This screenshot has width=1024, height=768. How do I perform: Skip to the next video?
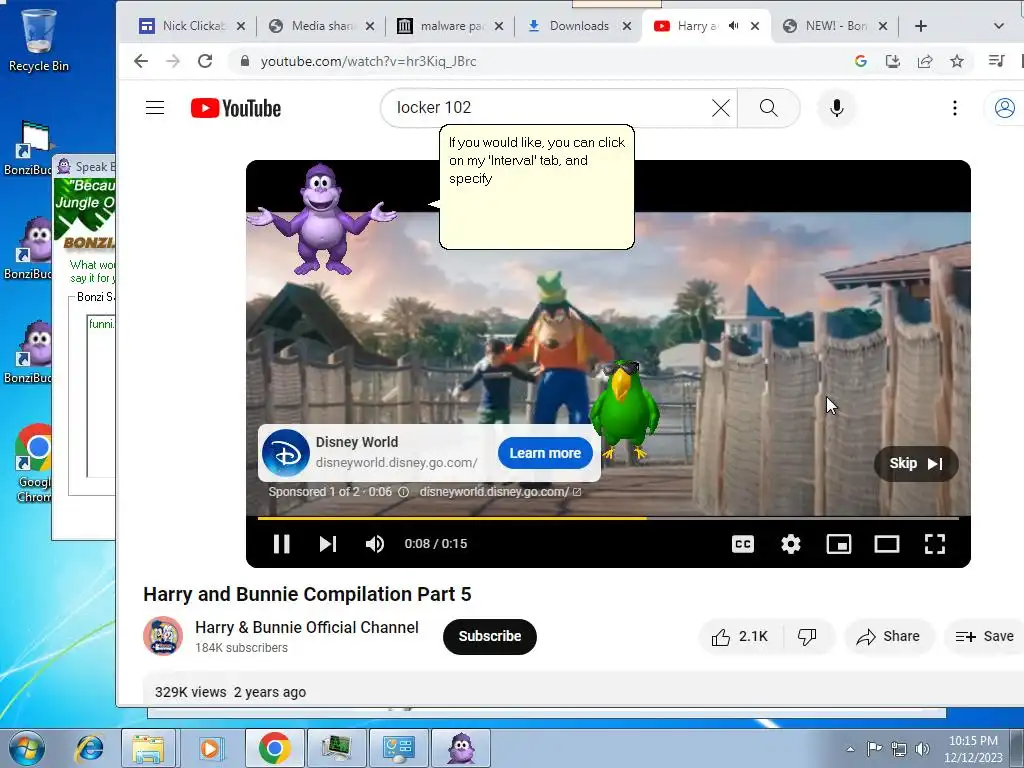pyautogui.click(x=328, y=543)
